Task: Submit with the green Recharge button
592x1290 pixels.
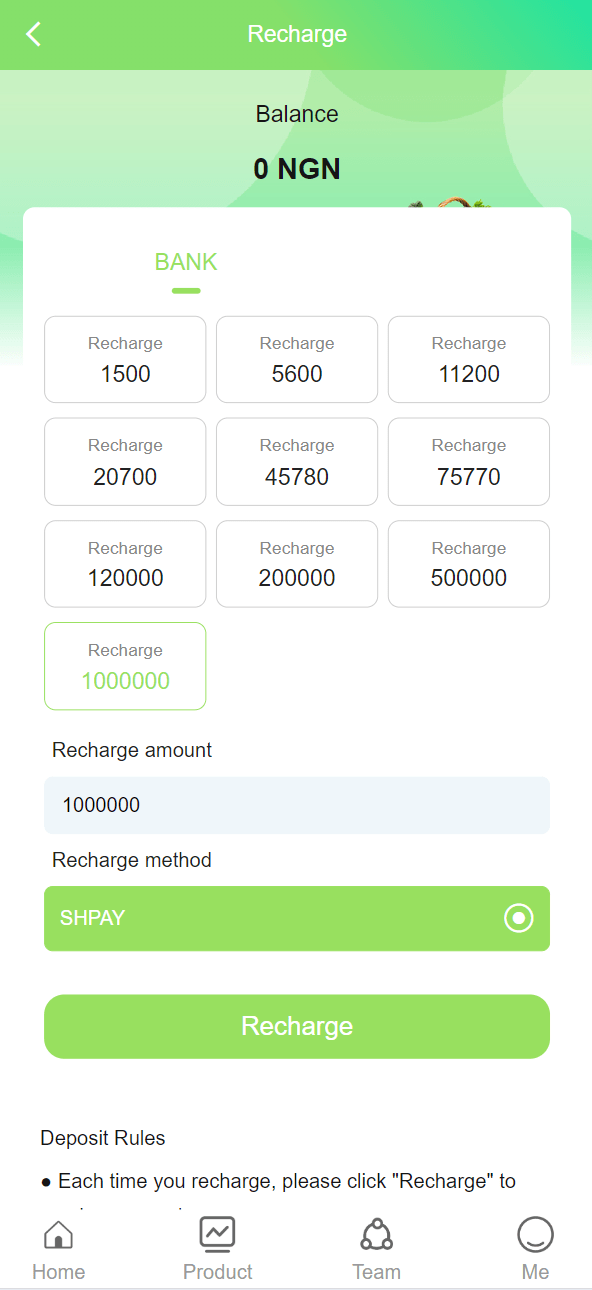Action: click(297, 1026)
